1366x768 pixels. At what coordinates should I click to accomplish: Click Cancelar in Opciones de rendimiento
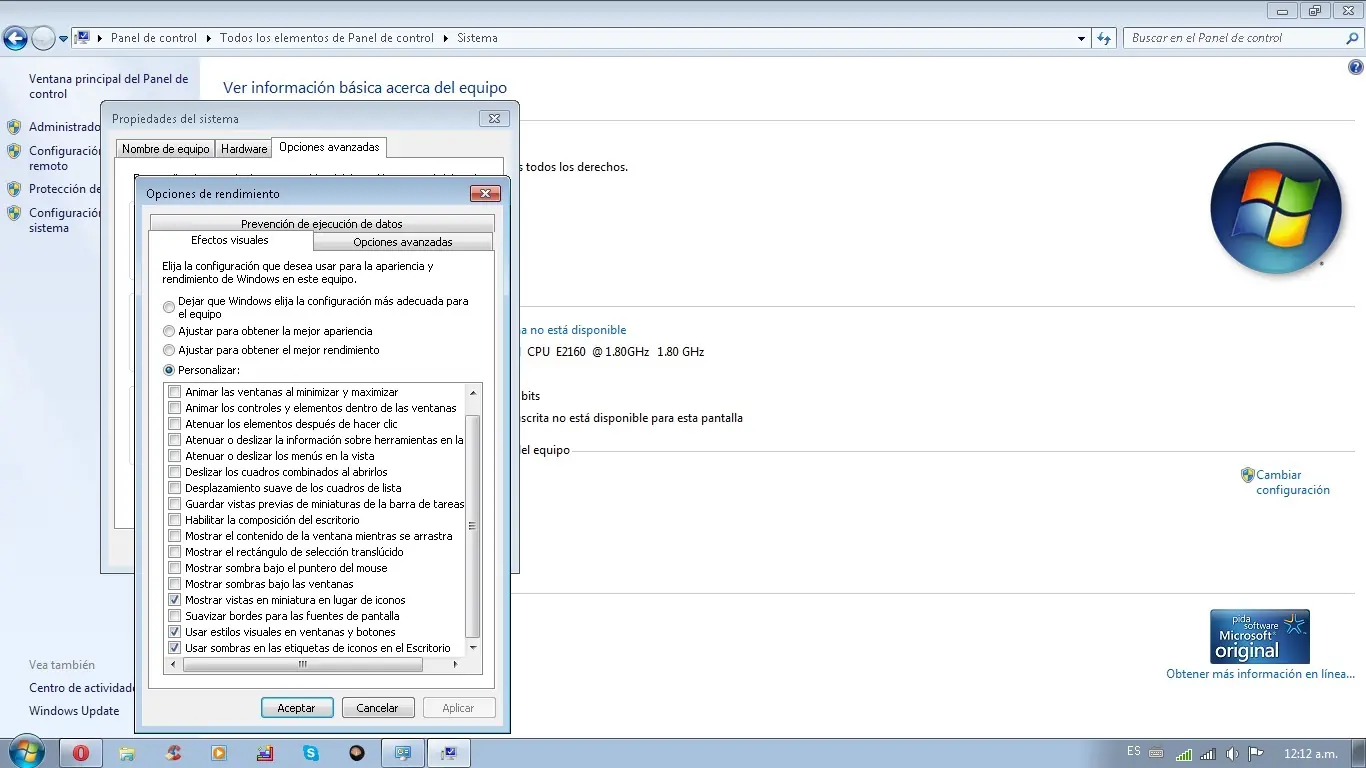click(x=377, y=708)
